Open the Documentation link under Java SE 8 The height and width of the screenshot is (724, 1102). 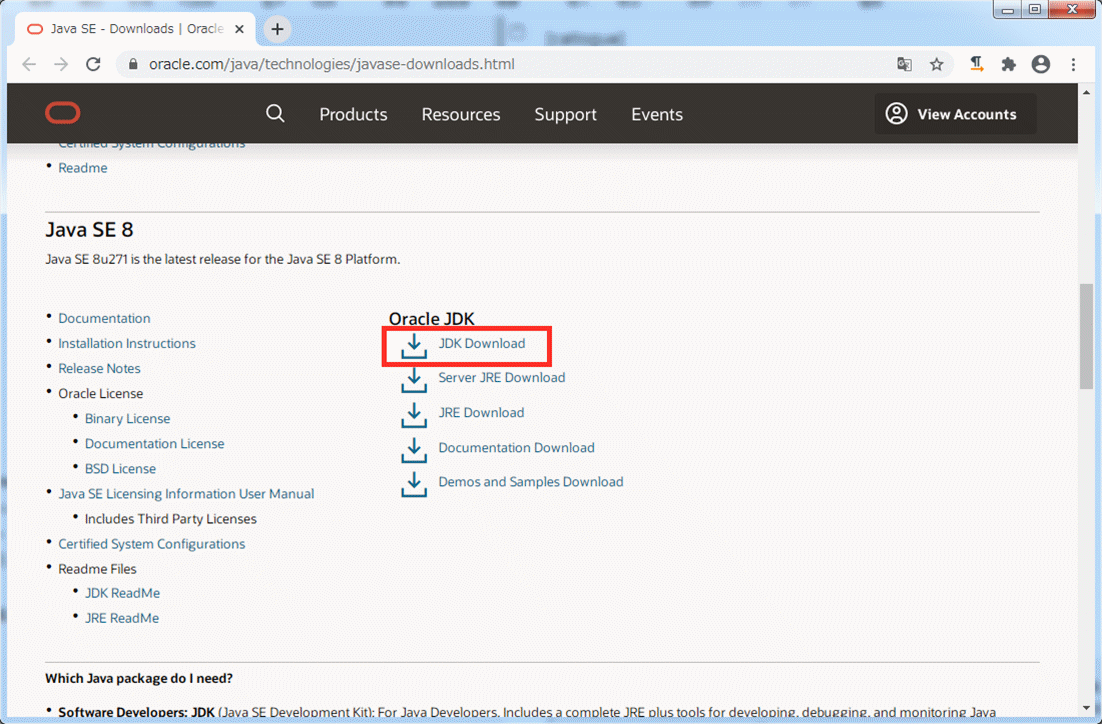[104, 318]
